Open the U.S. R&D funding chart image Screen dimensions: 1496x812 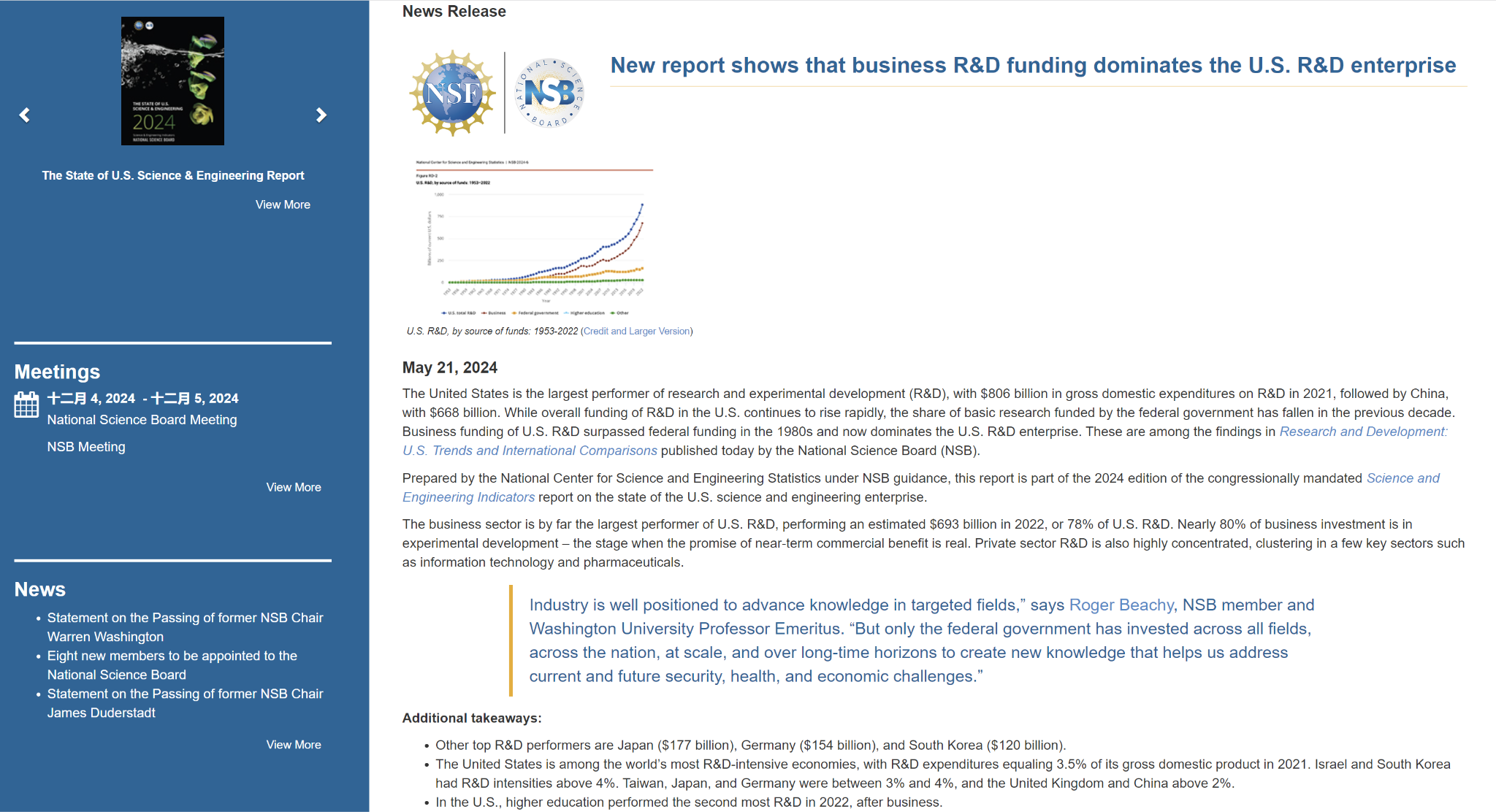pos(533,237)
